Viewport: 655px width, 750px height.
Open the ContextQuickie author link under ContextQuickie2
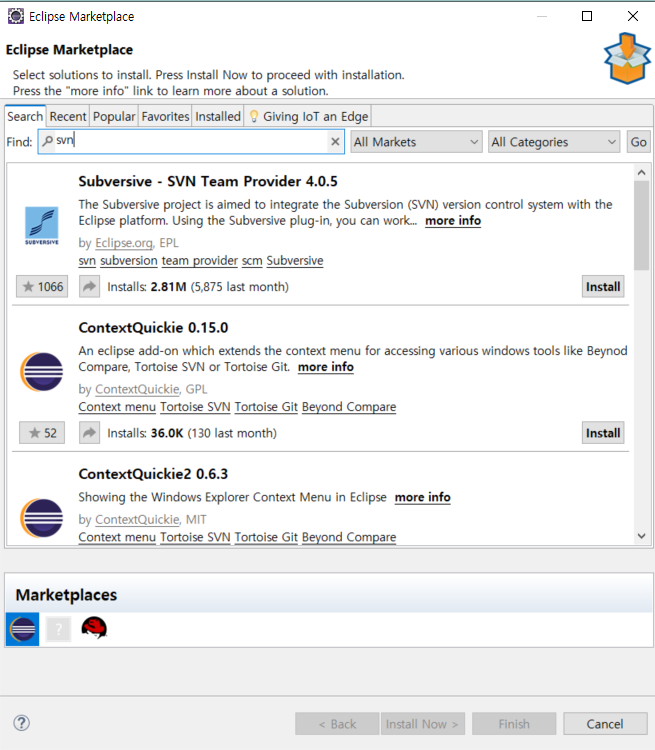pos(137,519)
